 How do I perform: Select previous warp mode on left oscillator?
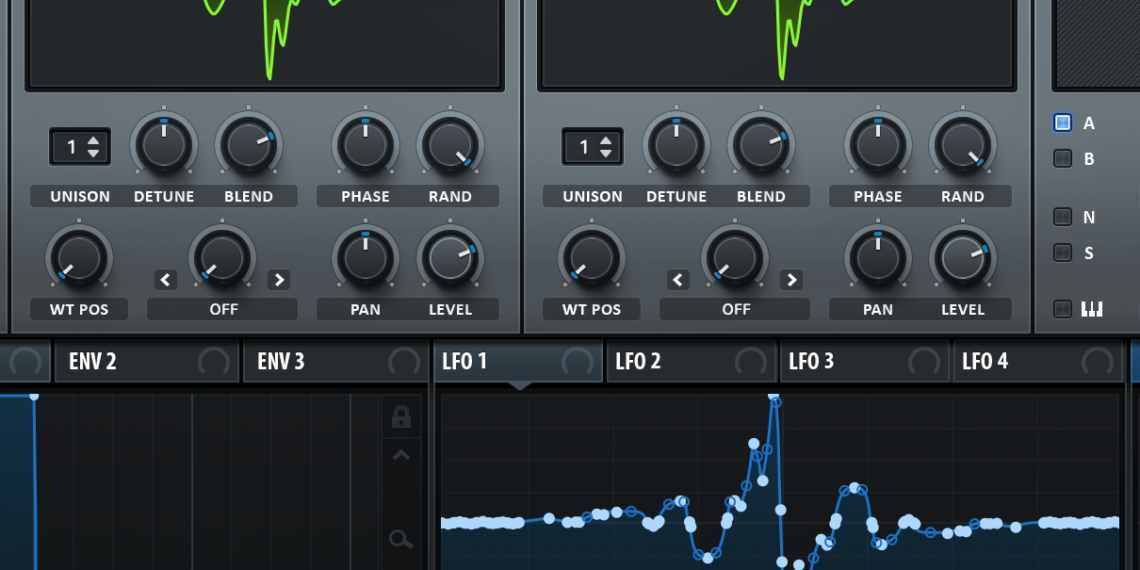(x=166, y=280)
